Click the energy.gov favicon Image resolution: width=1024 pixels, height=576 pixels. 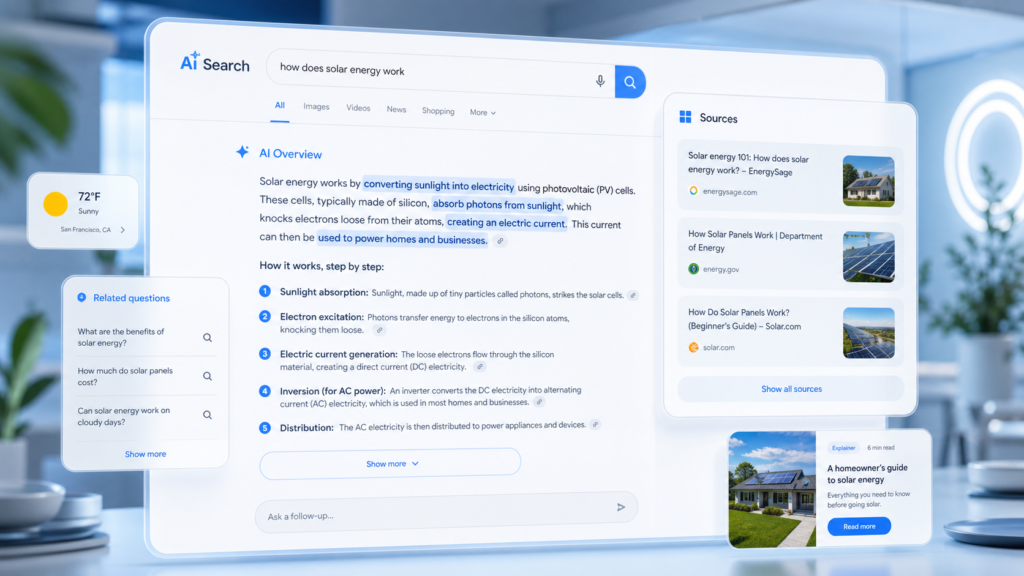[694, 268]
